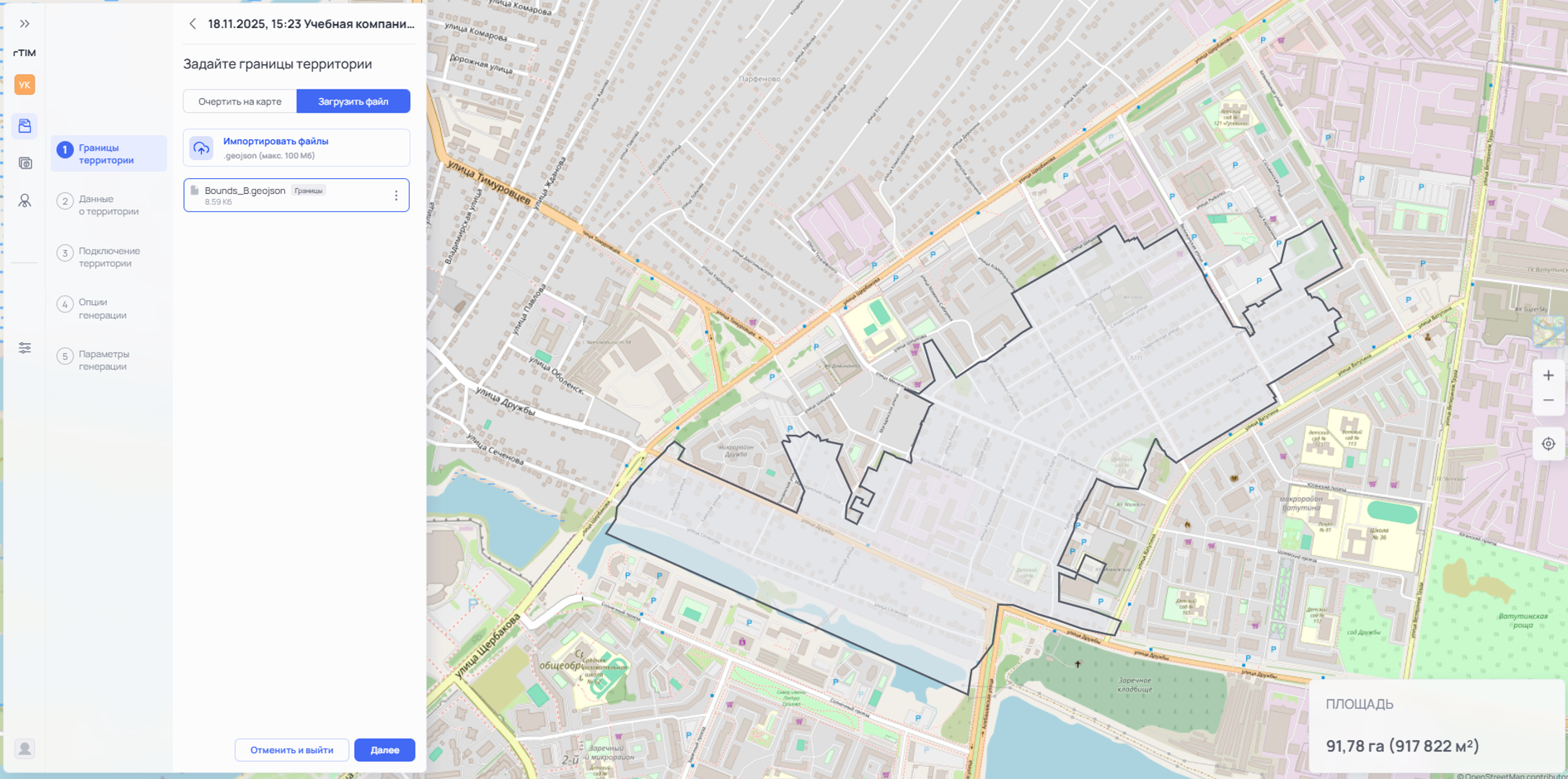Open Bounds_B.geojson three-dots menu
1568x779 pixels.
pyautogui.click(x=396, y=195)
